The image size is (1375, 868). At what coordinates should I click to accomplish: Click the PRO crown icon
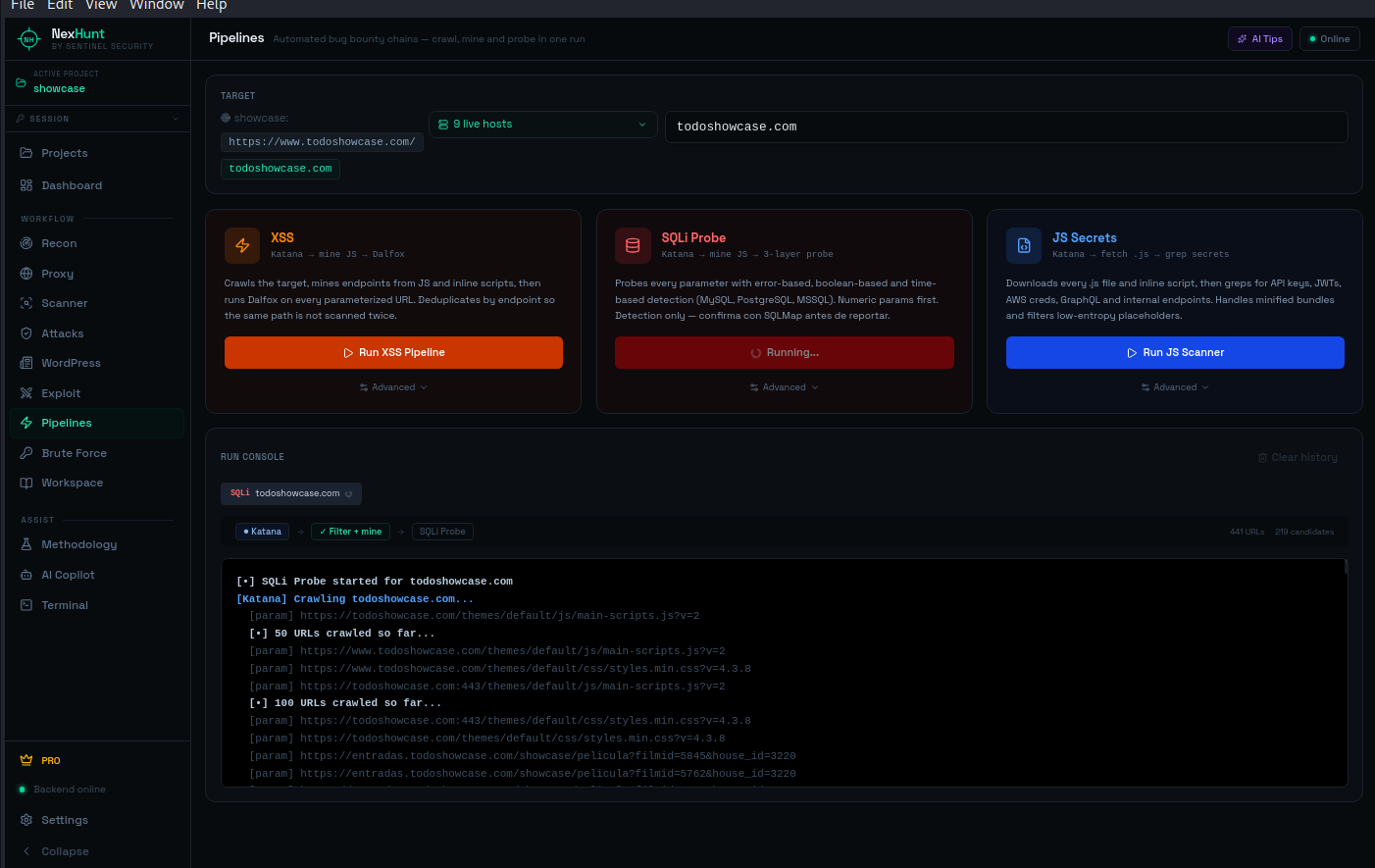(x=26, y=760)
